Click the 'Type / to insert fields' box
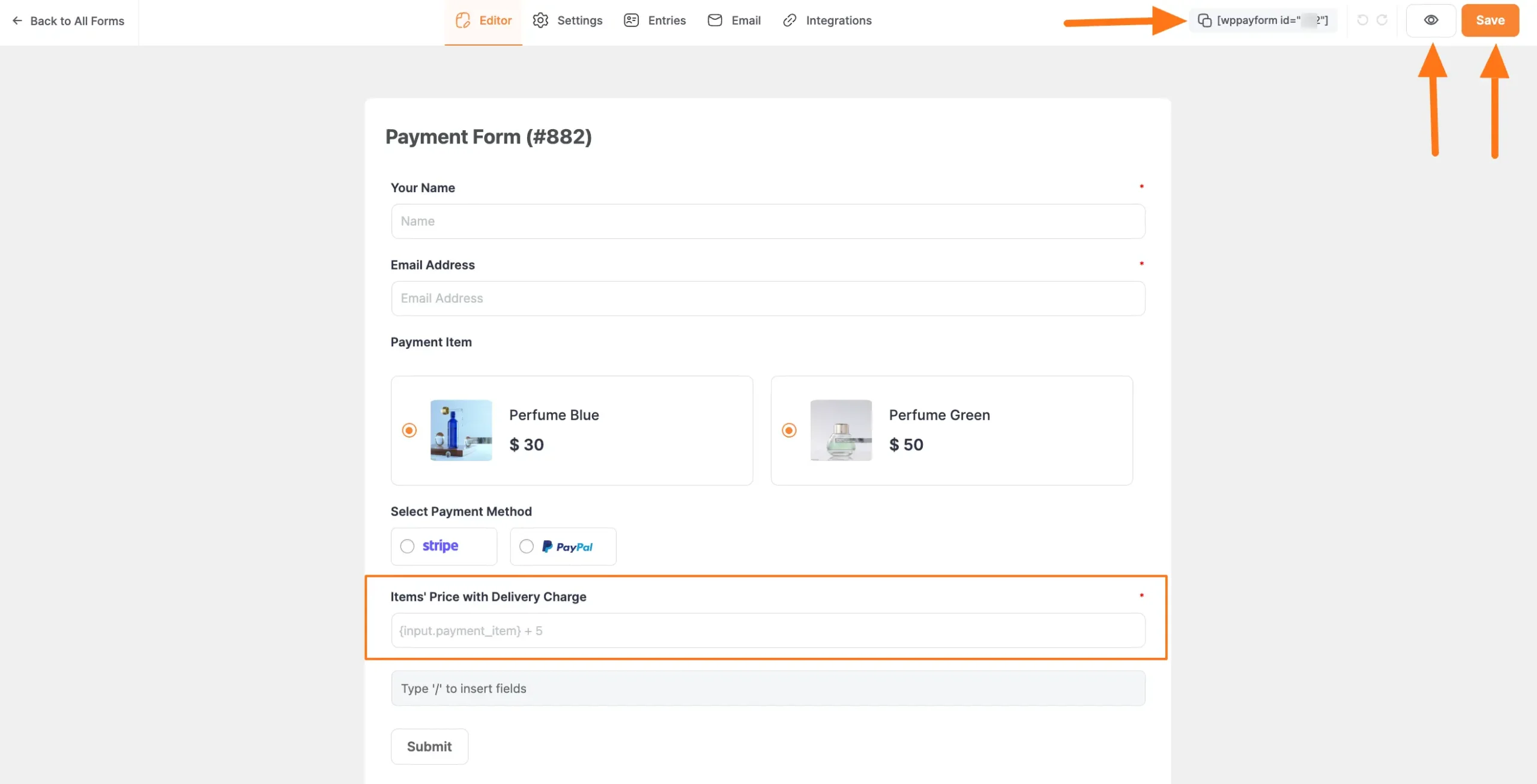The height and width of the screenshot is (784, 1537). point(768,689)
